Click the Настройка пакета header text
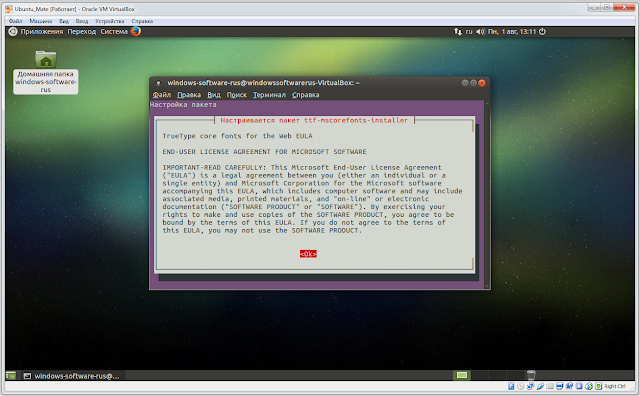 point(183,105)
